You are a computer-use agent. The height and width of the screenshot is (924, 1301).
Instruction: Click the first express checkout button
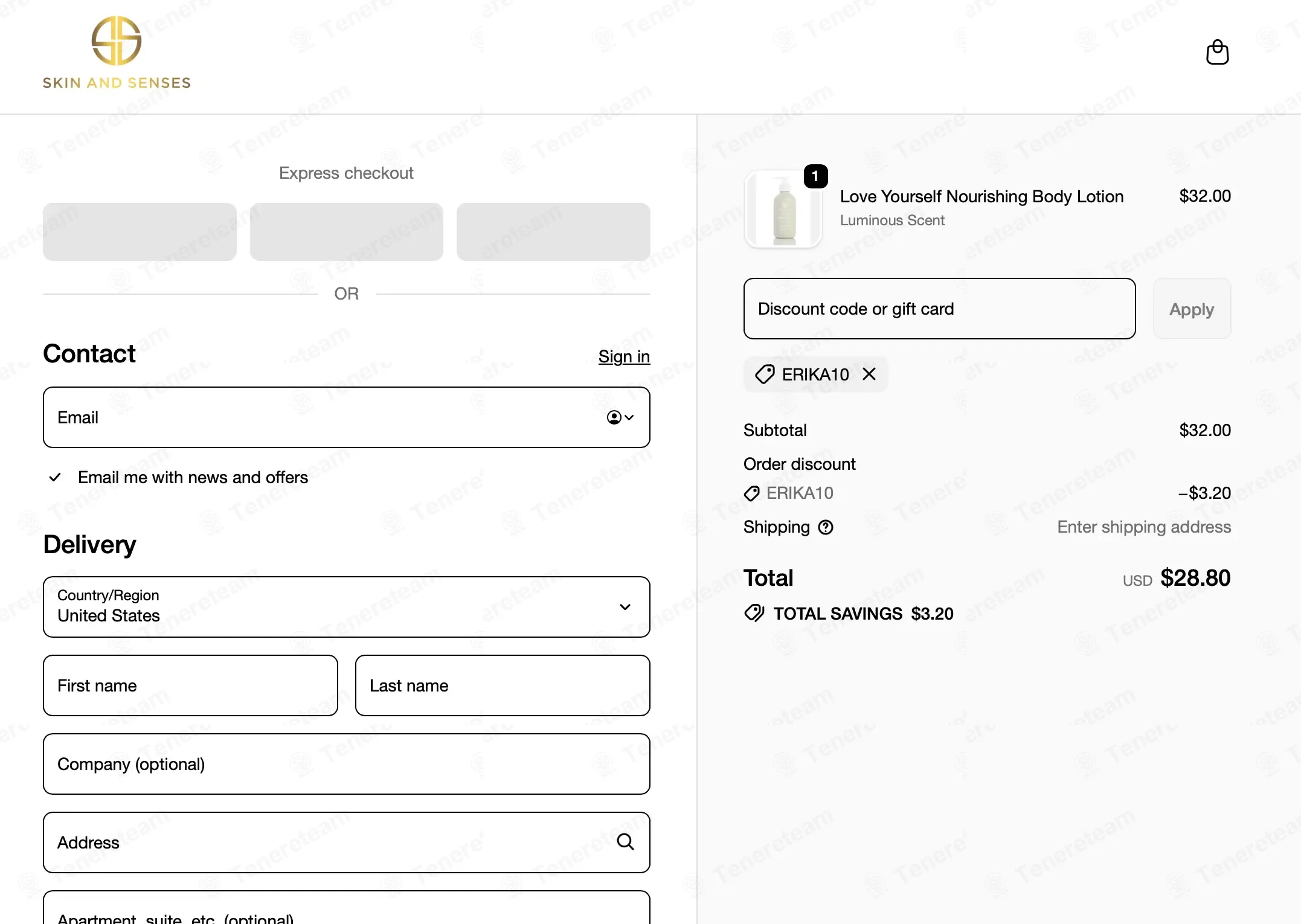point(140,232)
